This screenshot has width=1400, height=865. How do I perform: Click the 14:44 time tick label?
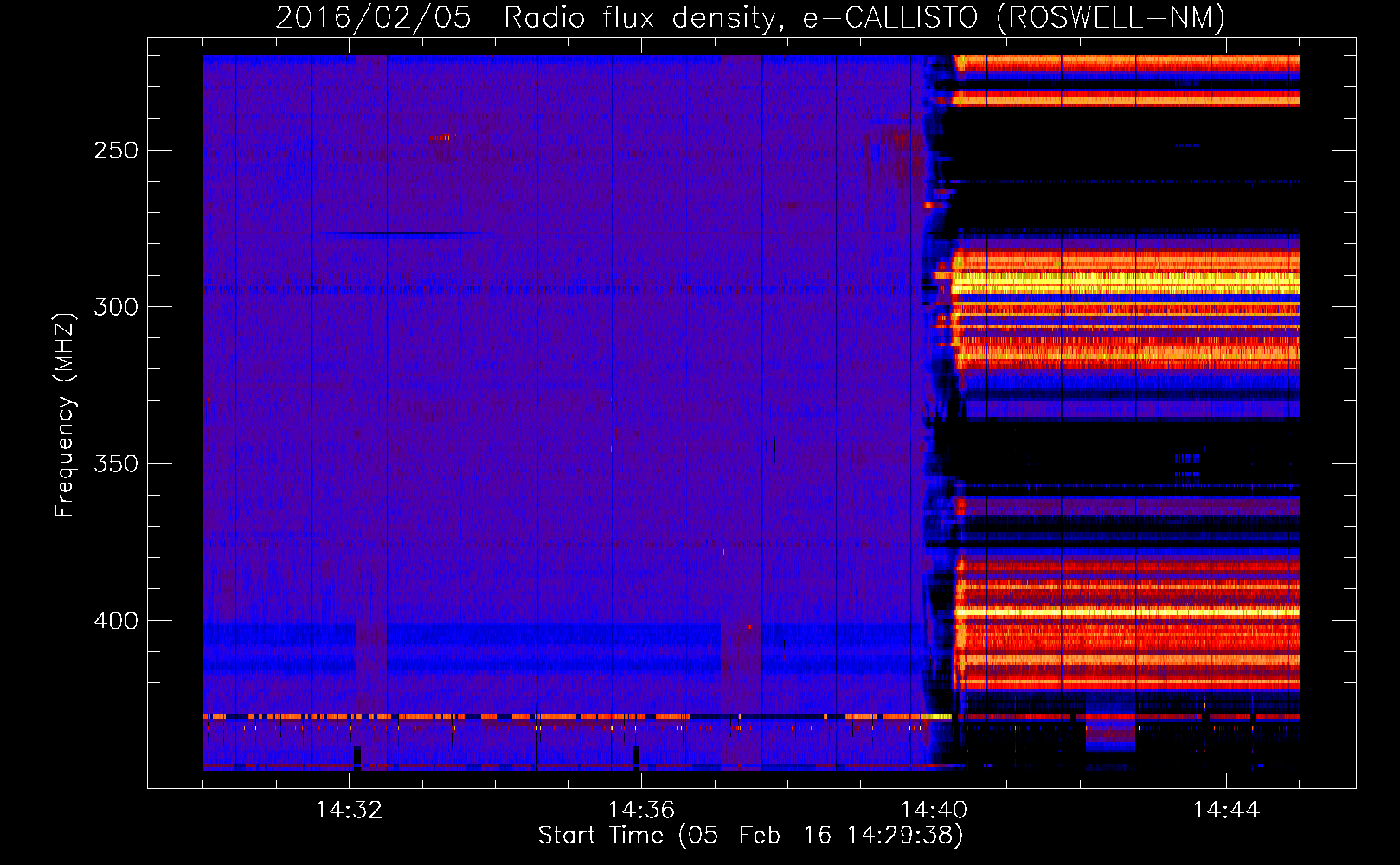coord(1226,811)
